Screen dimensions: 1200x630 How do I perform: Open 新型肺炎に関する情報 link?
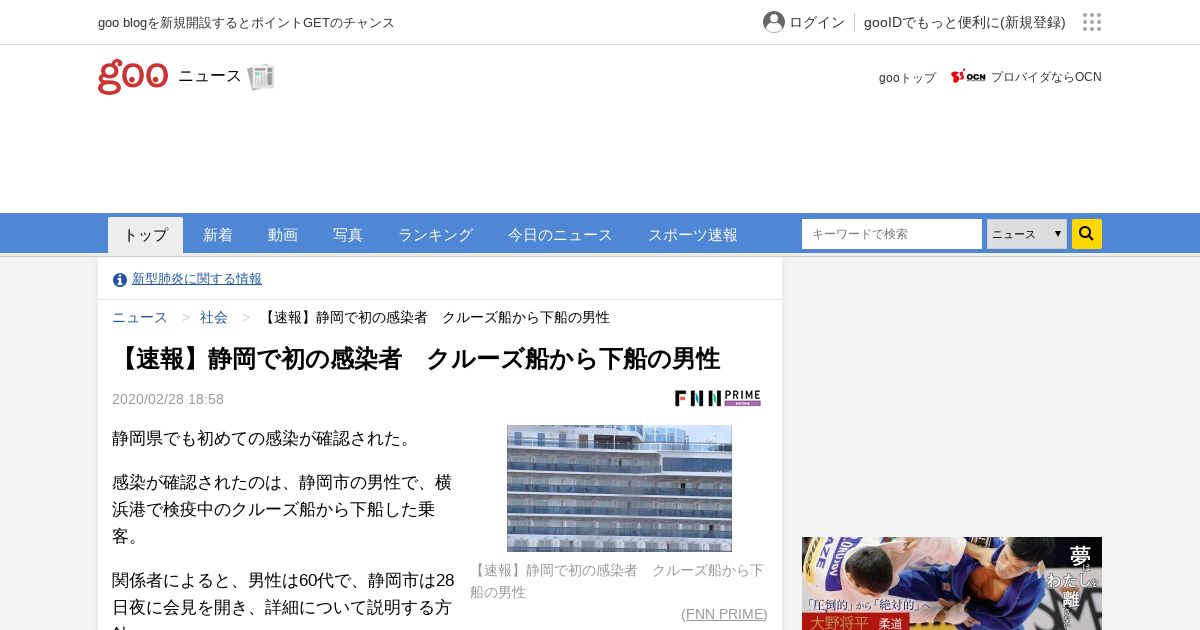click(x=197, y=279)
